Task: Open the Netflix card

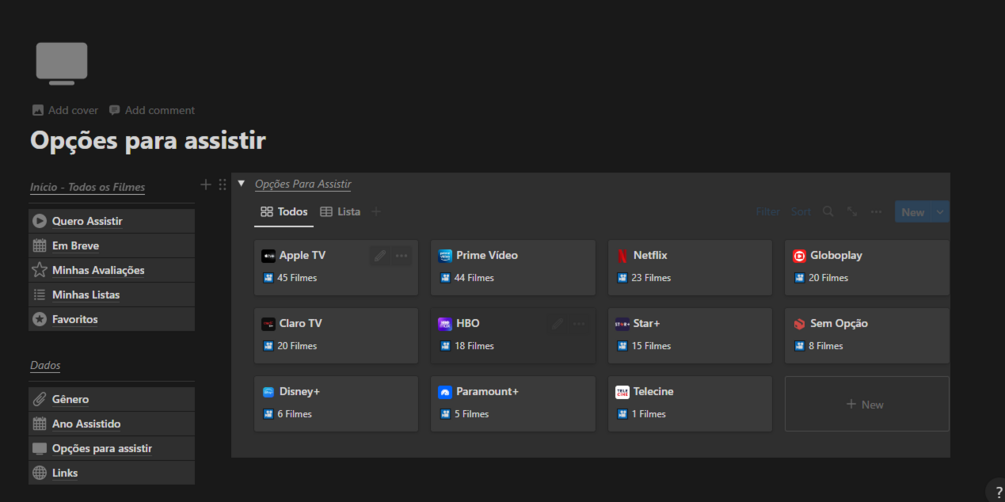Action: point(690,267)
